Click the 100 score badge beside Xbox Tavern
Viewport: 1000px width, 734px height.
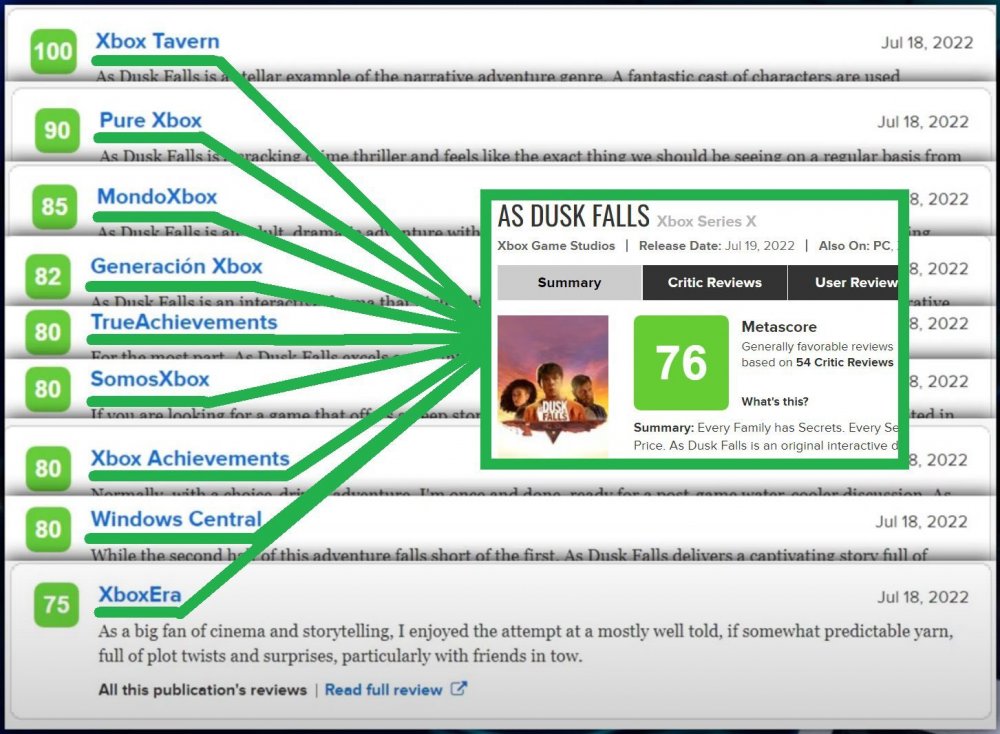click(53, 50)
